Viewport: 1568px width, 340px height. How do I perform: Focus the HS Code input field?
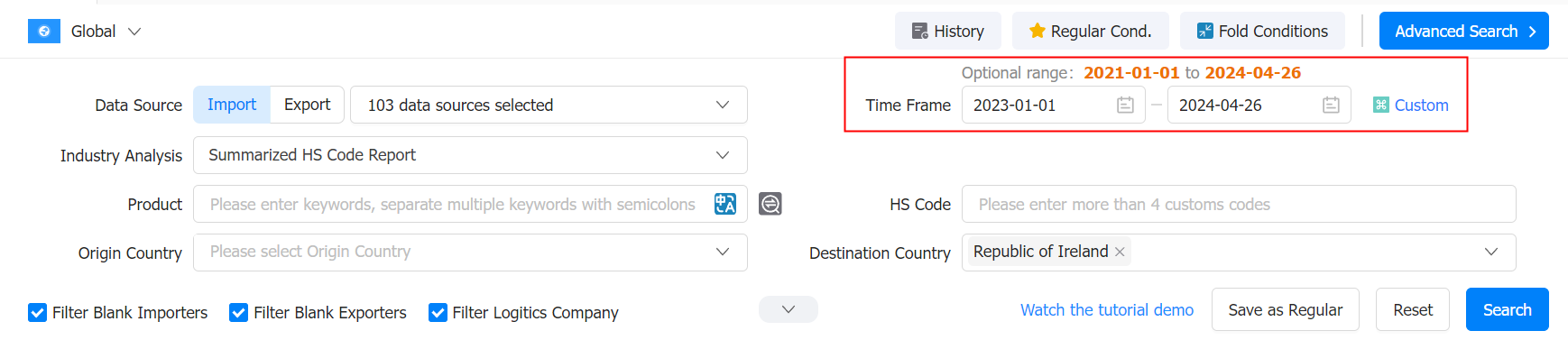point(1239,204)
